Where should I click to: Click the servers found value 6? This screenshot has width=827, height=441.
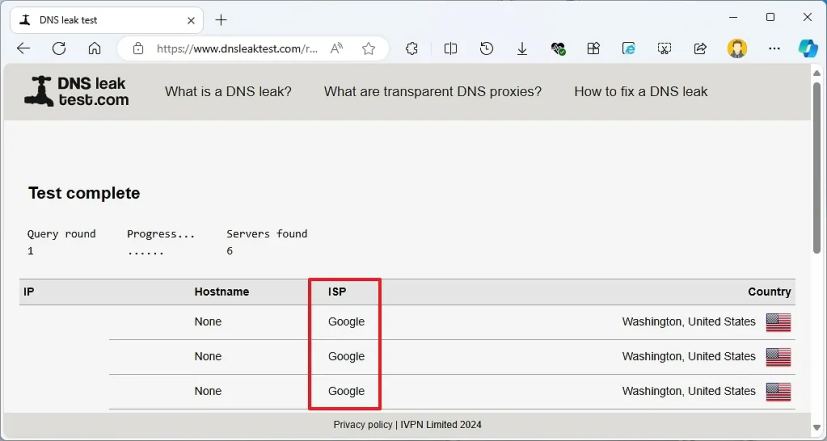tap(230, 251)
